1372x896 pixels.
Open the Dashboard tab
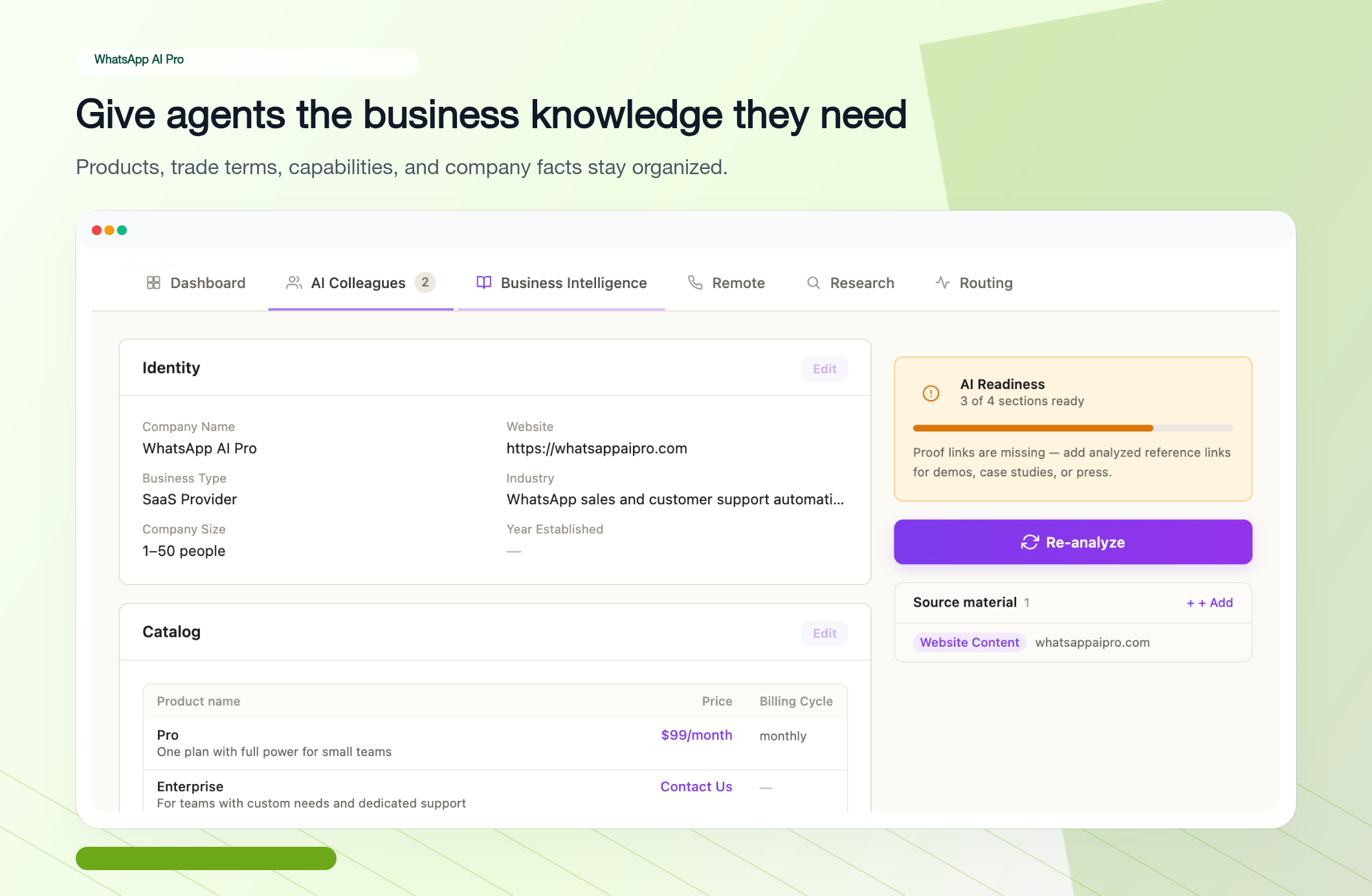click(196, 283)
